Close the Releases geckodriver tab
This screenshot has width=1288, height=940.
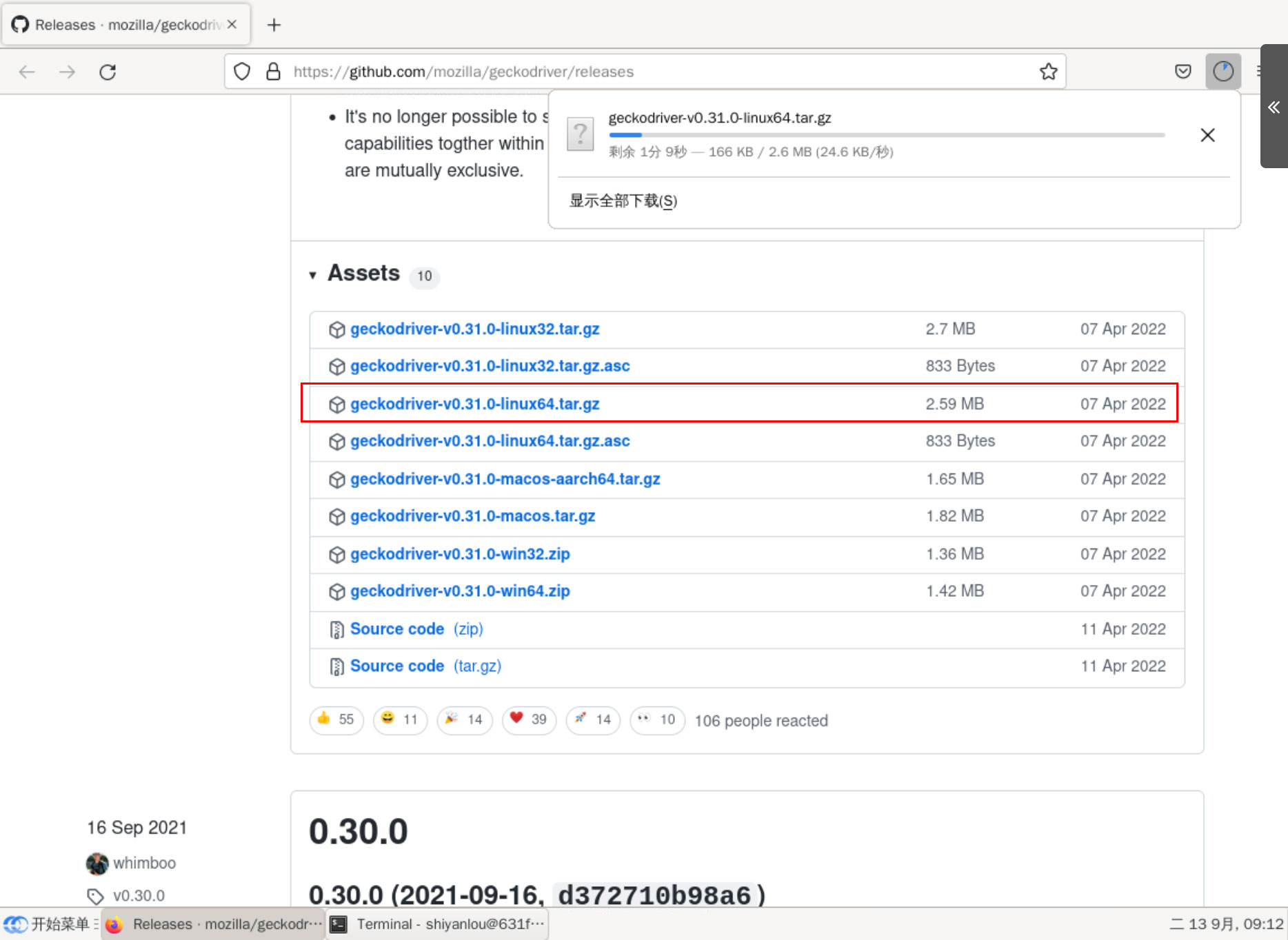[232, 24]
